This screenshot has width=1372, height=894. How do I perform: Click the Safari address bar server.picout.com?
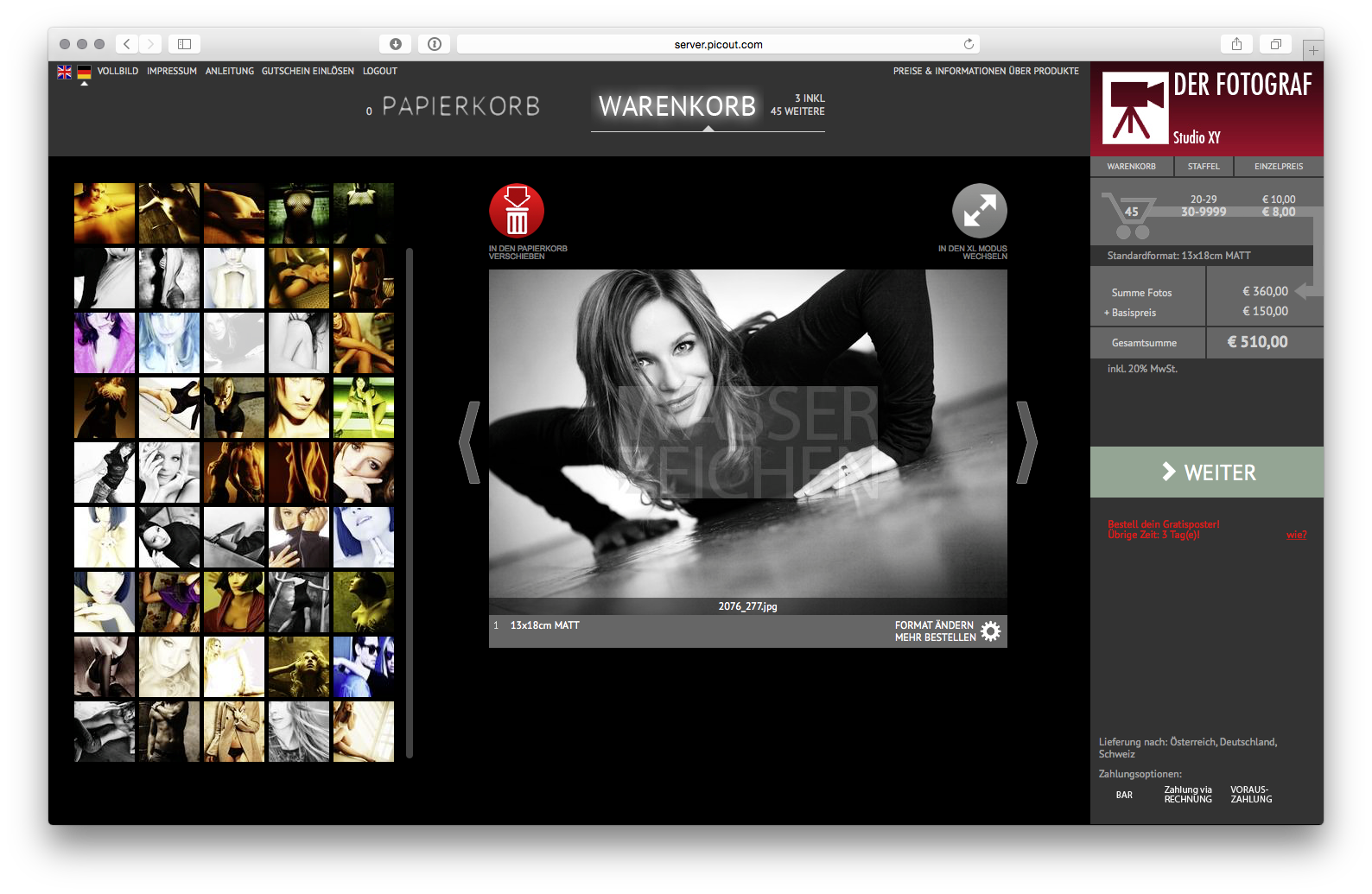coord(718,44)
